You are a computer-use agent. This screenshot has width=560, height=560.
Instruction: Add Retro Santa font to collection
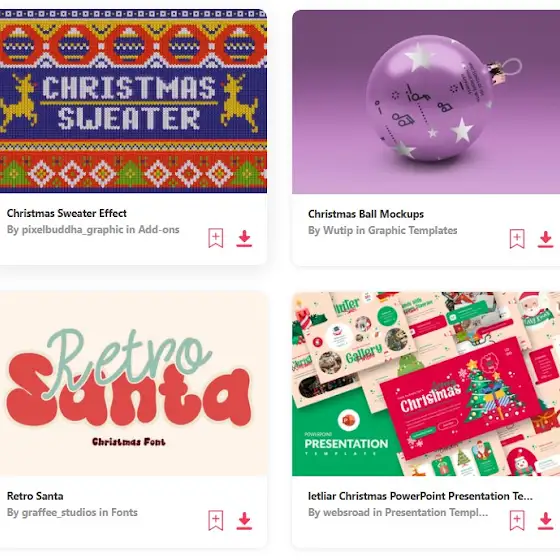[216, 520]
